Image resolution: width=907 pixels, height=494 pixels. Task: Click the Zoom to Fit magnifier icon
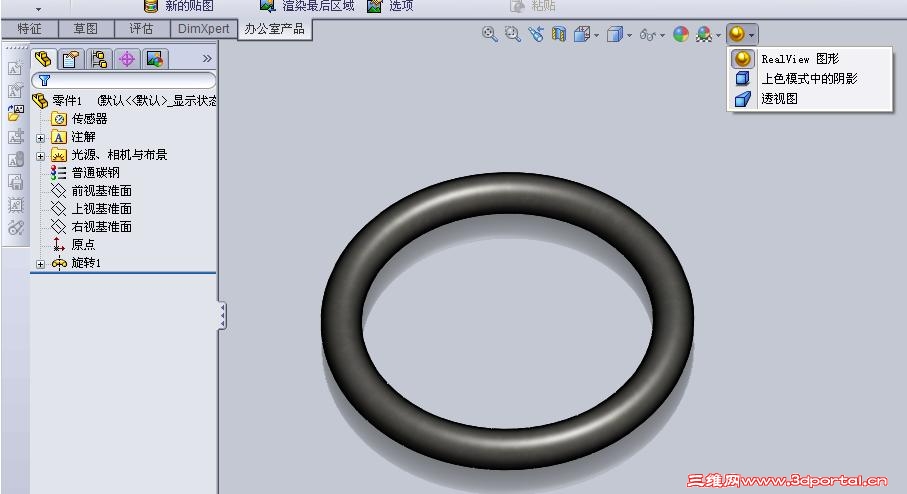point(489,34)
